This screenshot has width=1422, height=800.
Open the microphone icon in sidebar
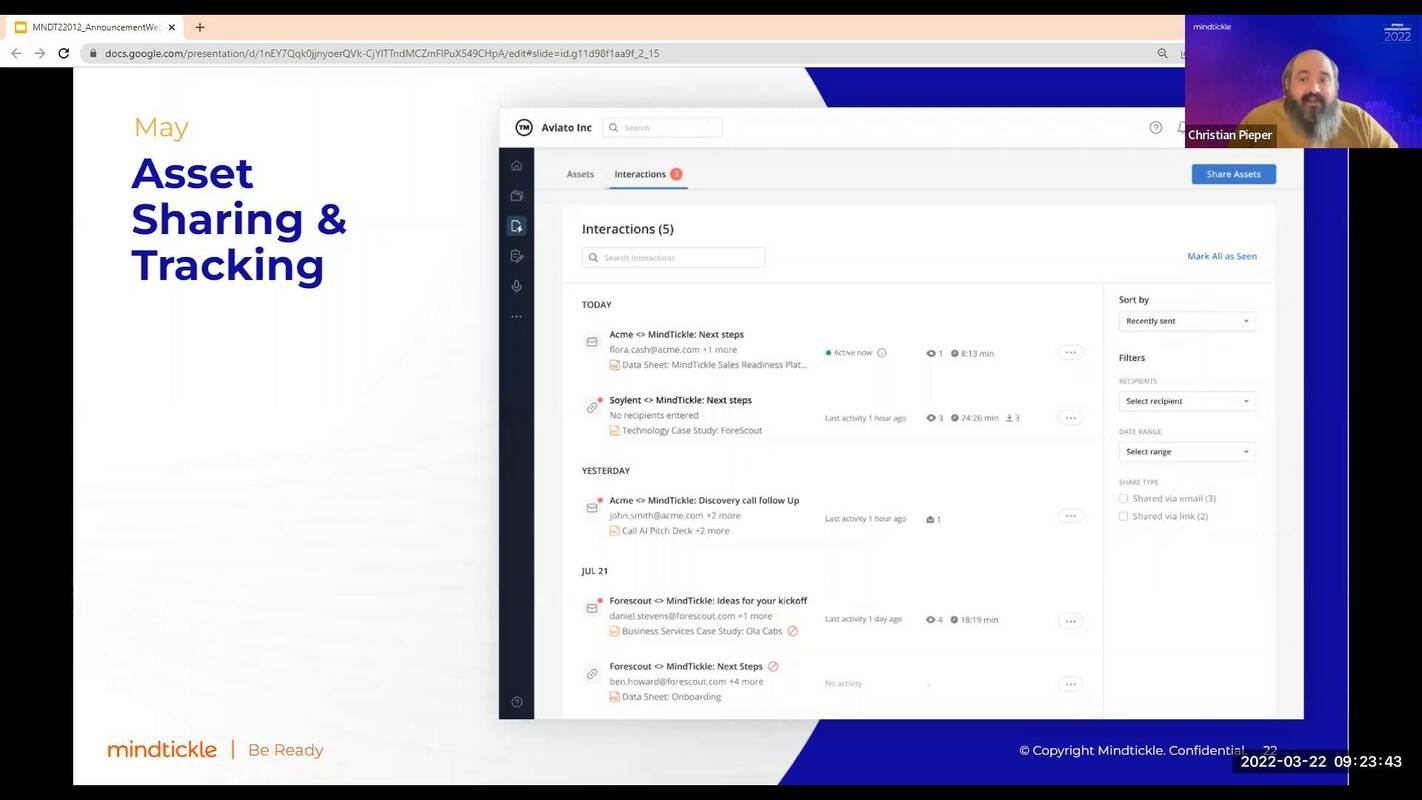point(516,287)
